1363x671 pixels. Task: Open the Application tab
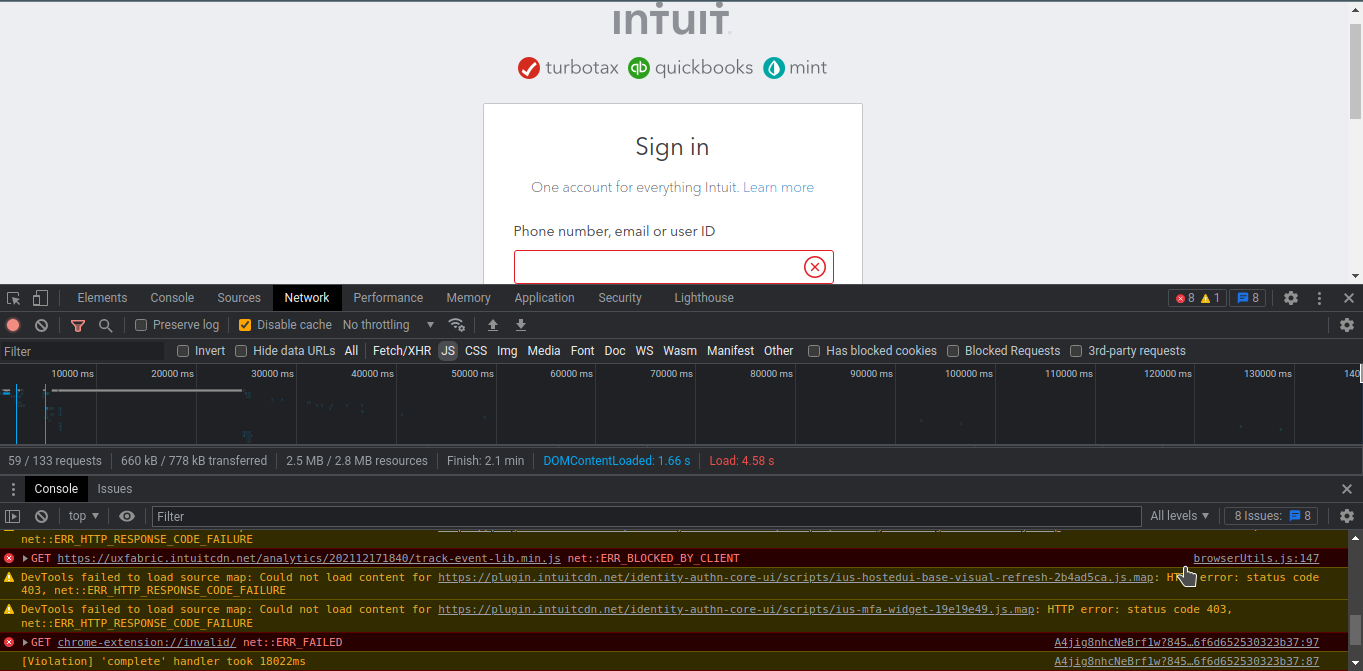pyautogui.click(x=544, y=298)
